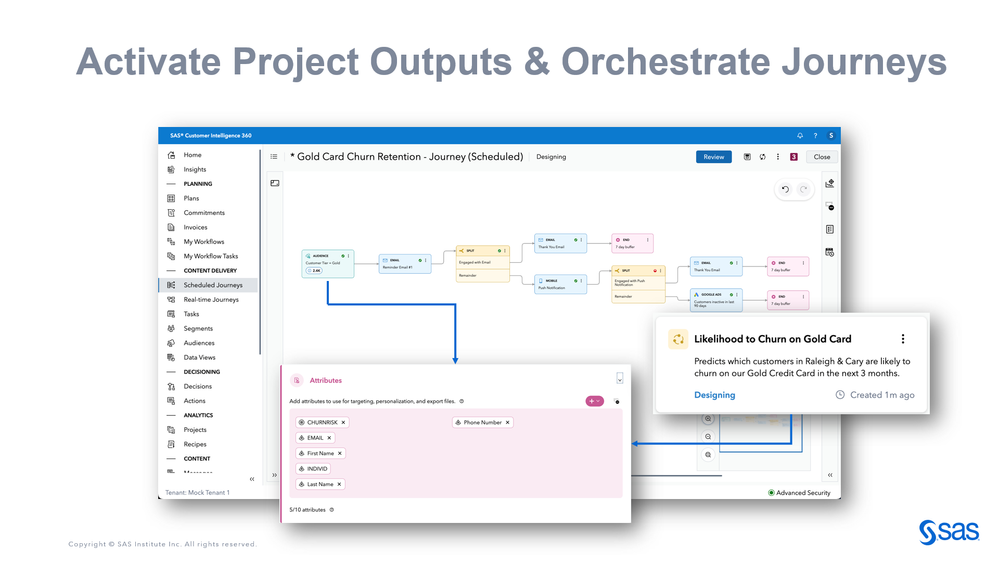Screen dimensions: 999x562
Task: Click the Close button
Action: coord(822,157)
